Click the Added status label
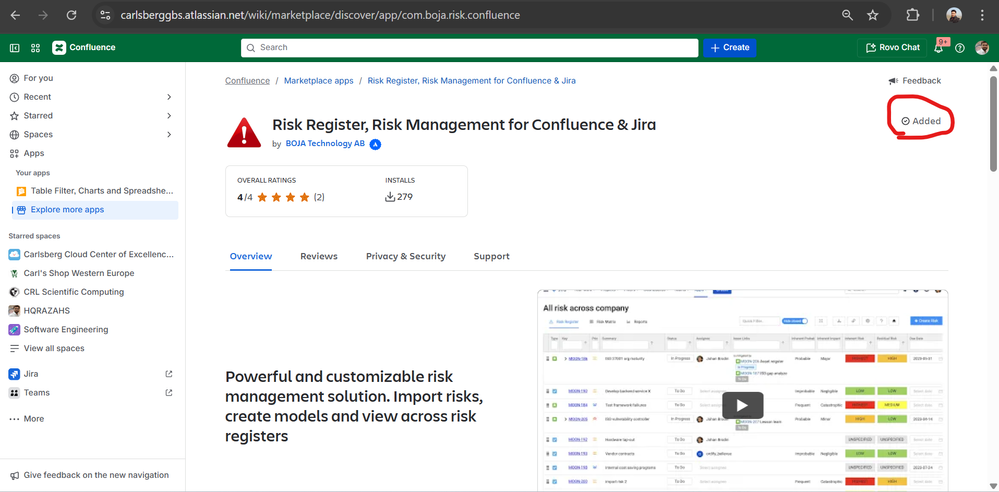The width and height of the screenshot is (999, 492). pos(921,121)
